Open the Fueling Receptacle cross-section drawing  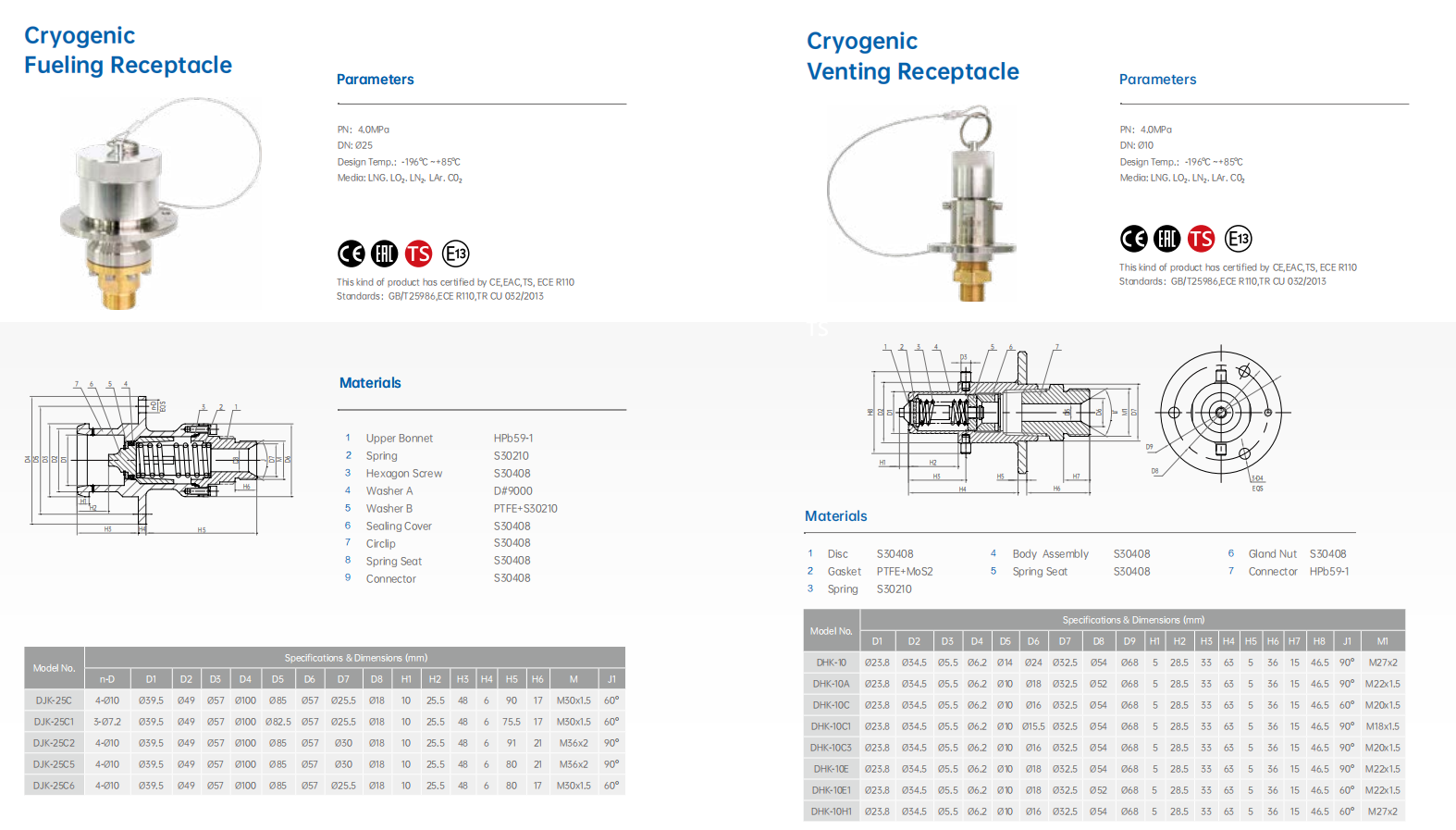coord(159,458)
